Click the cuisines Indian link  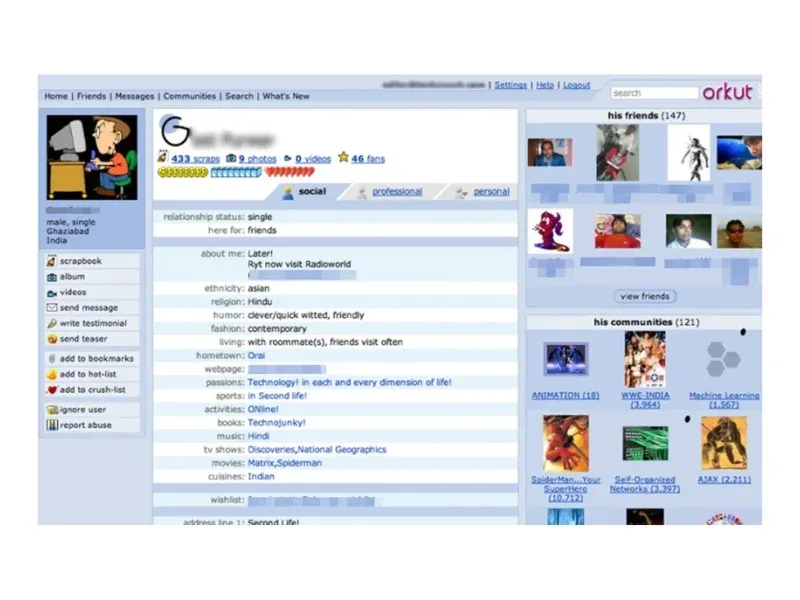261,477
